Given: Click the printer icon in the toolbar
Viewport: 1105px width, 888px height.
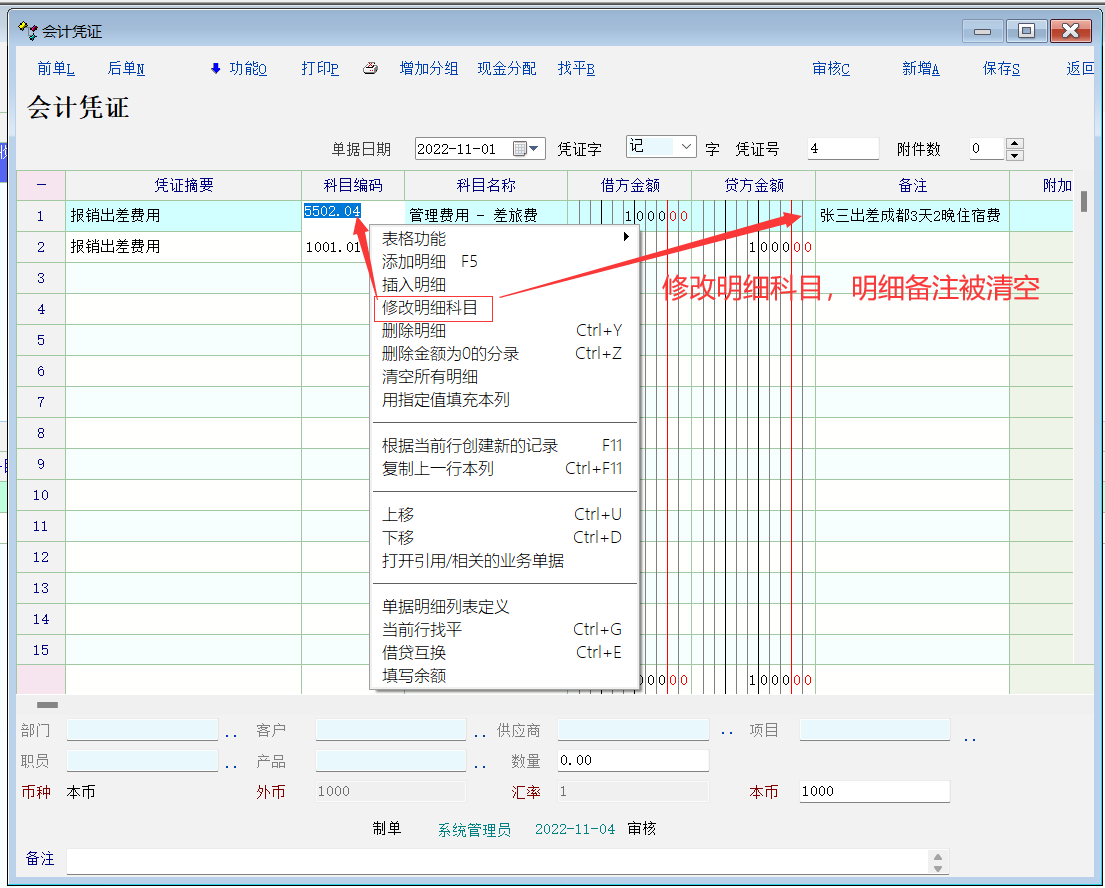Looking at the screenshot, I should [x=370, y=69].
